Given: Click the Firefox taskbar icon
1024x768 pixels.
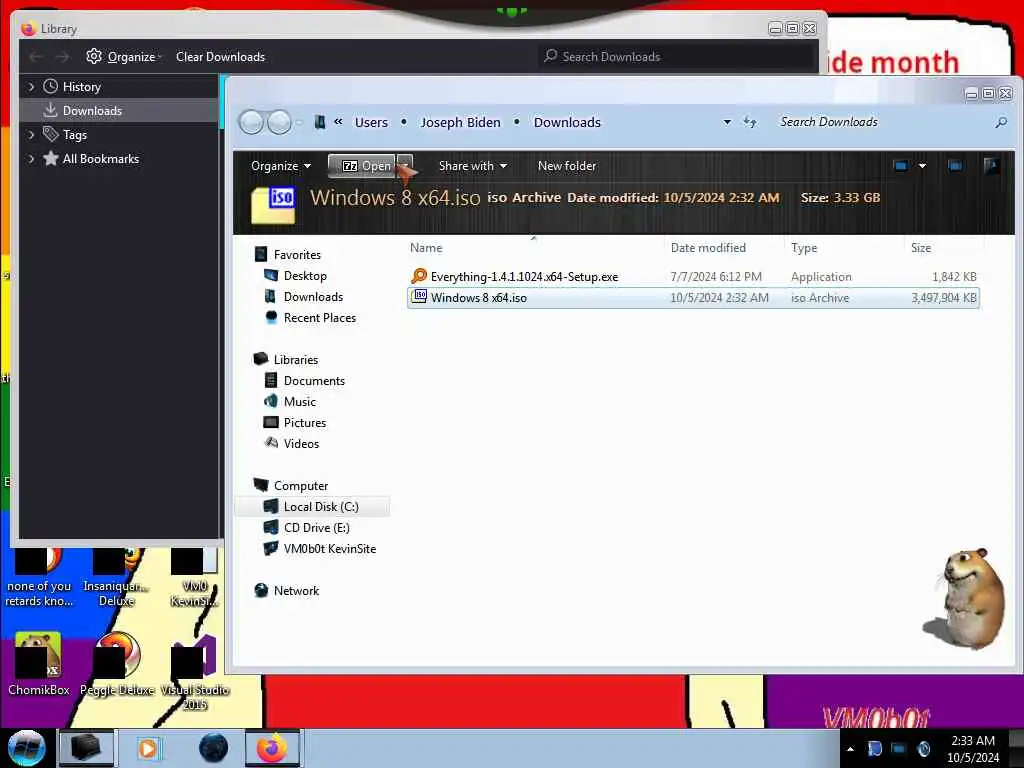Looking at the screenshot, I should click(272, 748).
